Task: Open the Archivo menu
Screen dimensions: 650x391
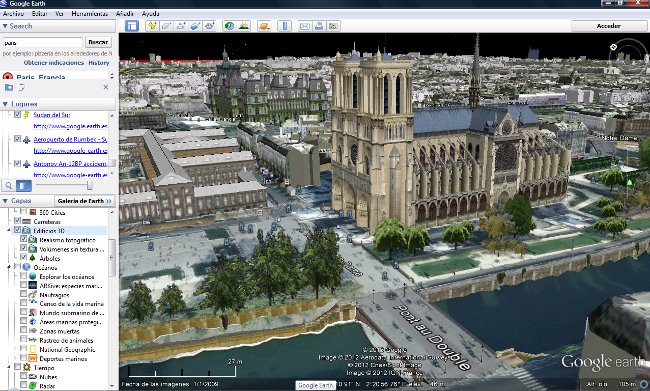Action: click(x=13, y=14)
